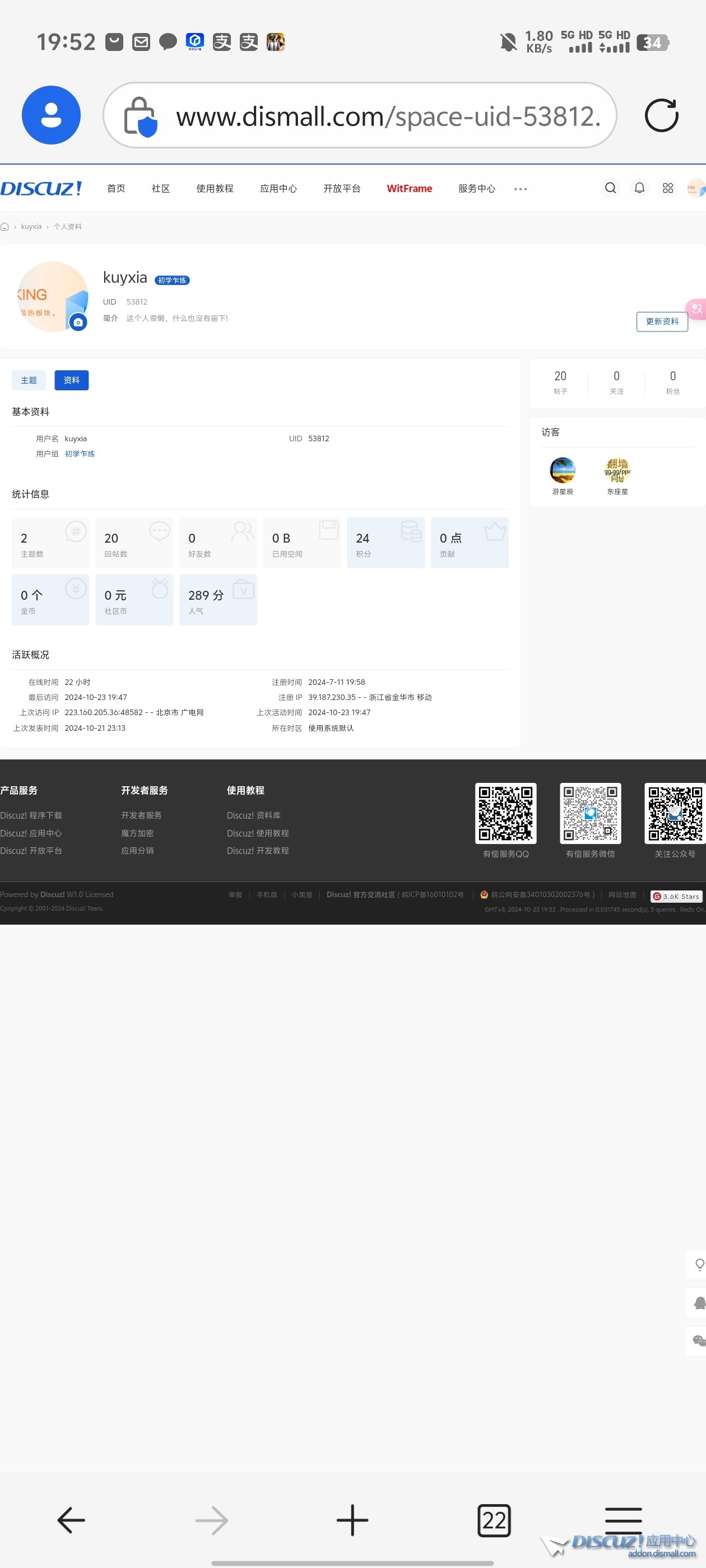Screen dimensions: 706x1568
Task: Click the search magnifier icon in navbar
Action: point(610,188)
